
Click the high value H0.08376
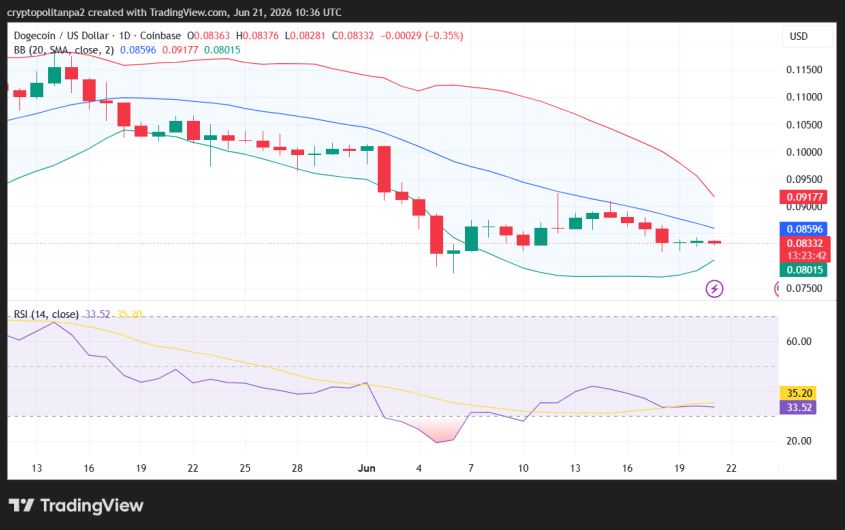257,36
